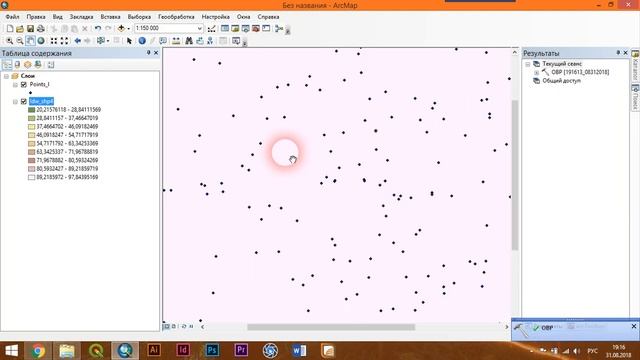The image size is (640, 360).
Task: Close the ОВР notification popup
Action: pyautogui.click(x=633, y=327)
